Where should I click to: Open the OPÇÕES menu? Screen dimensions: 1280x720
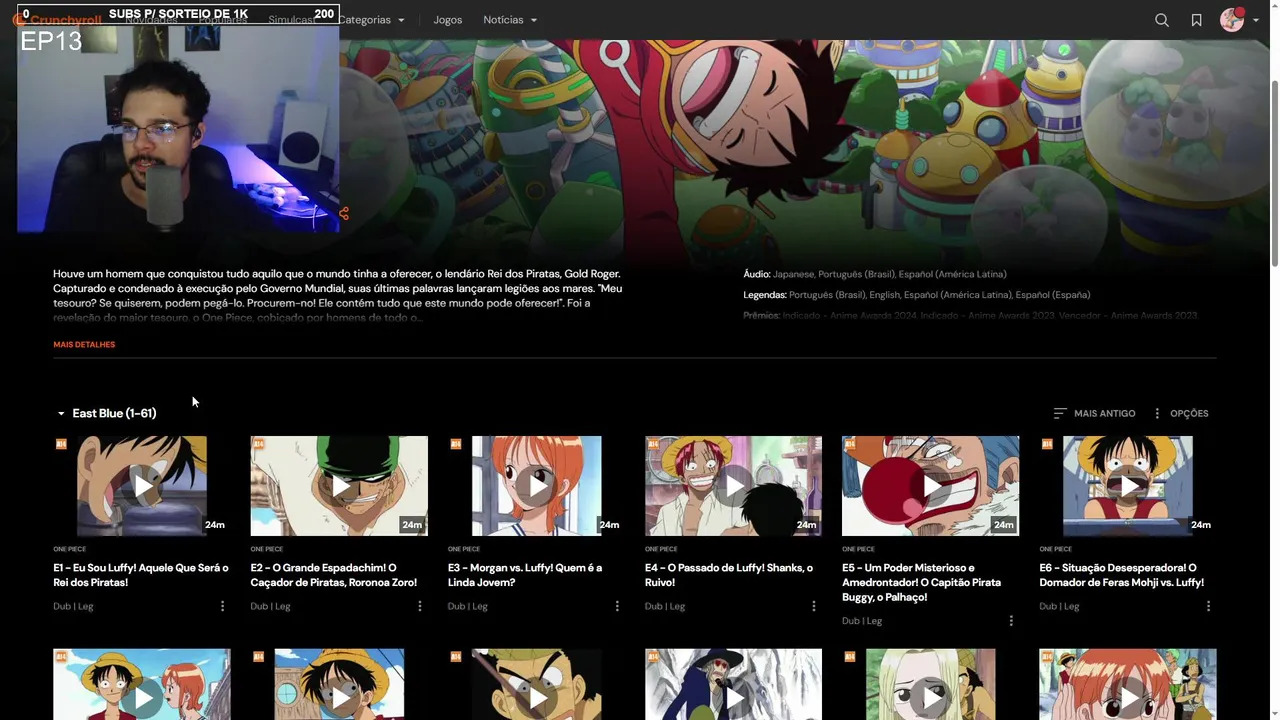point(1180,413)
